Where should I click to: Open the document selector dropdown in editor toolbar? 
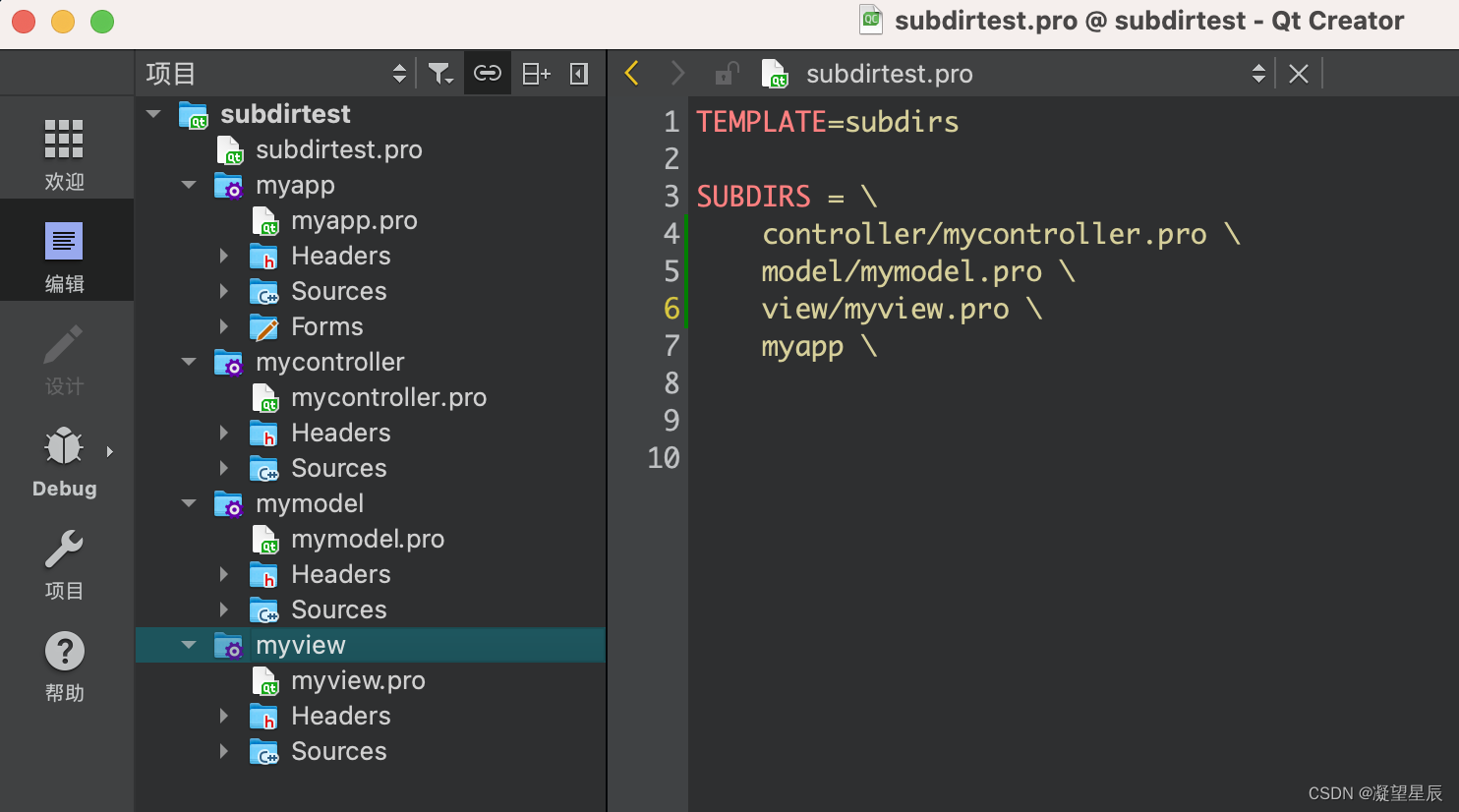[1258, 73]
